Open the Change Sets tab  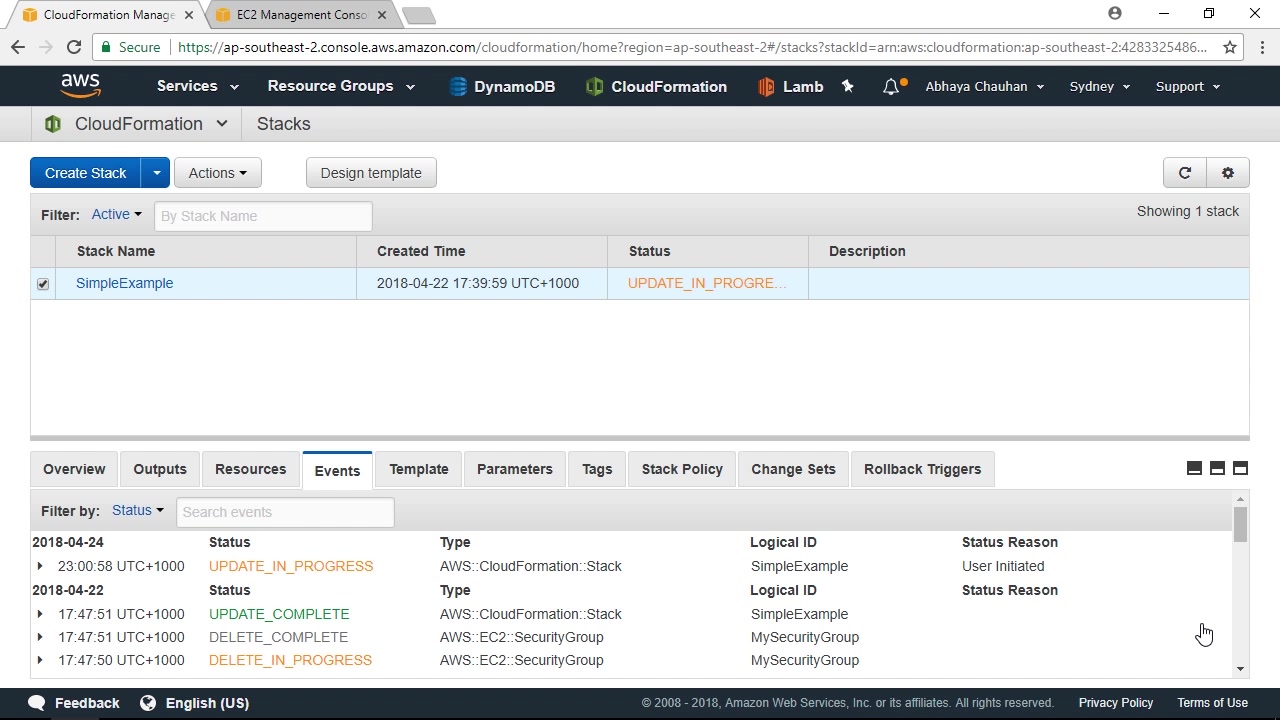793,469
